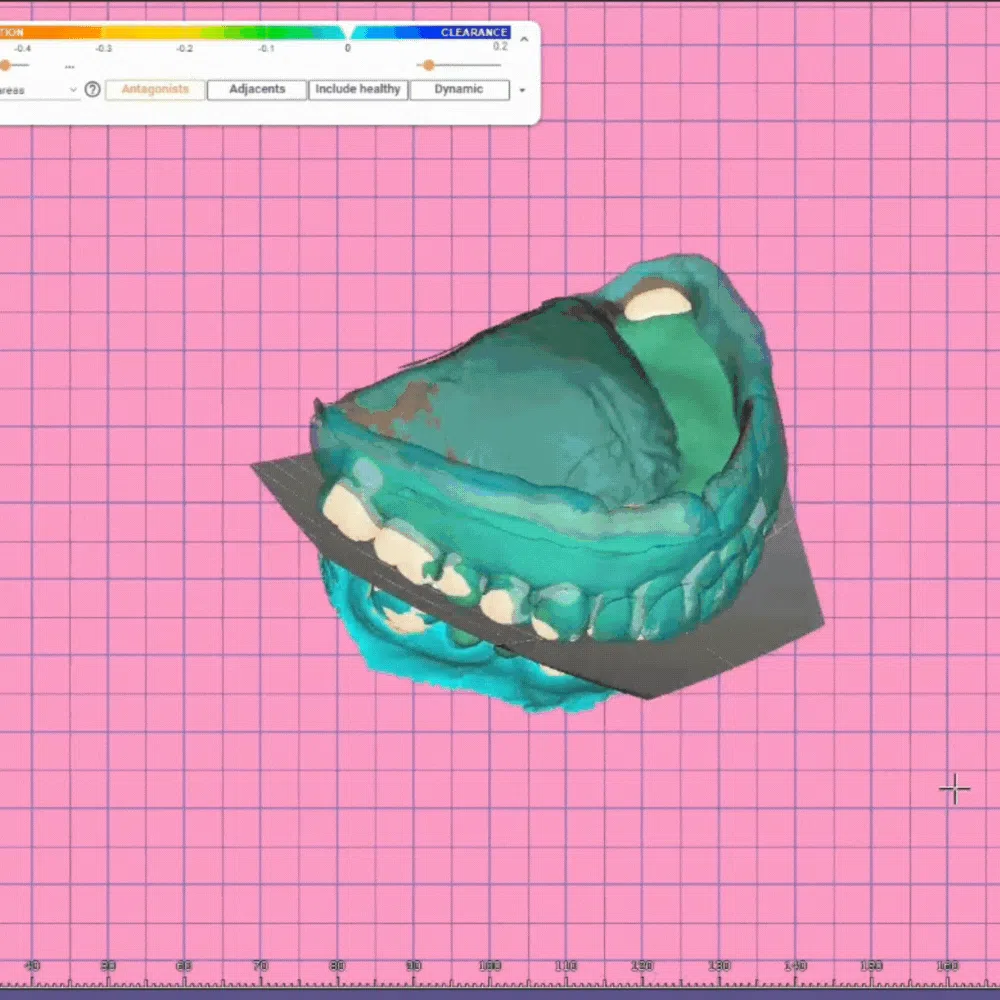Click the help question mark icon

(93, 89)
